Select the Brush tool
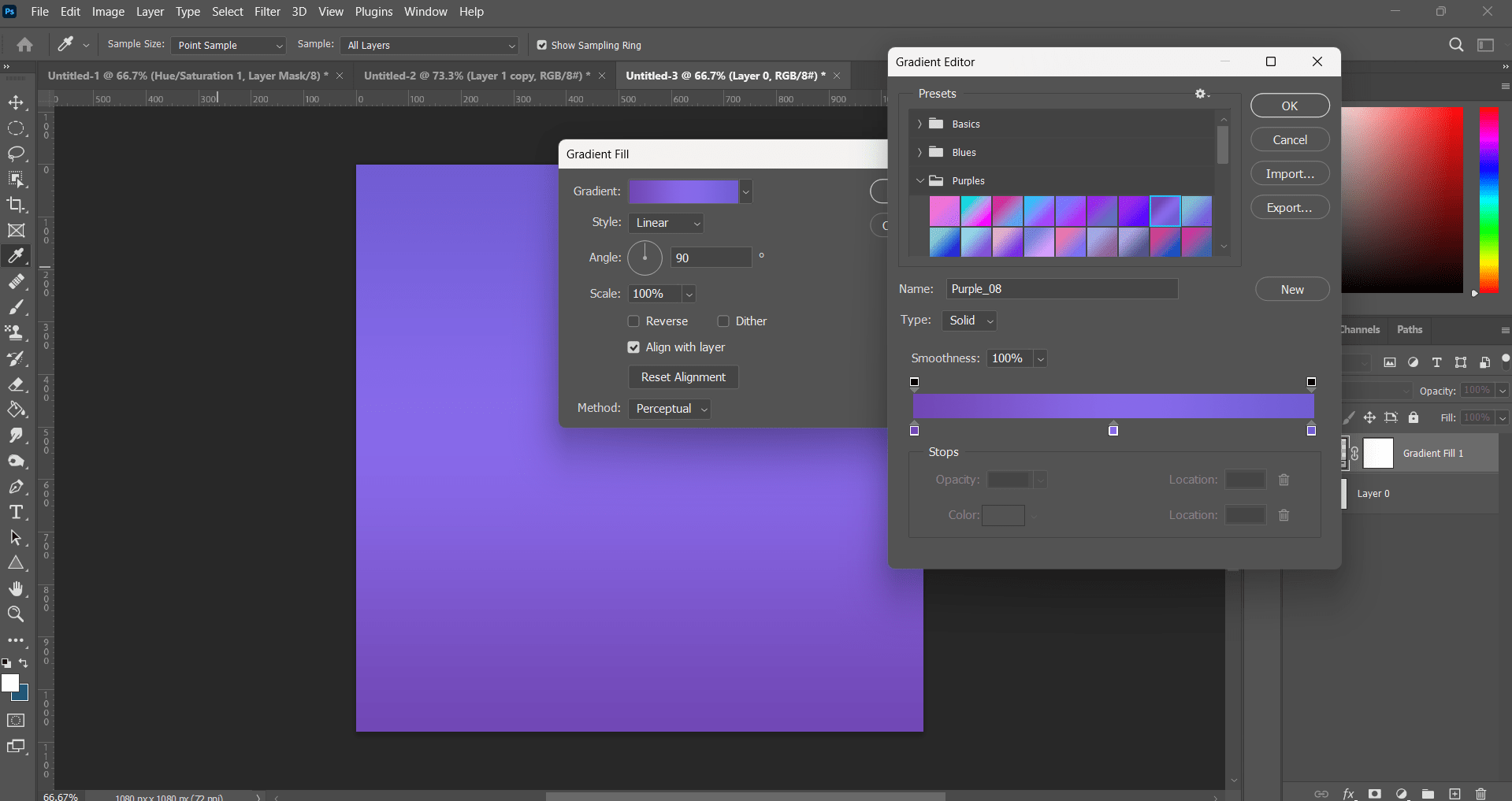1512x801 pixels. [x=17, y=307]
